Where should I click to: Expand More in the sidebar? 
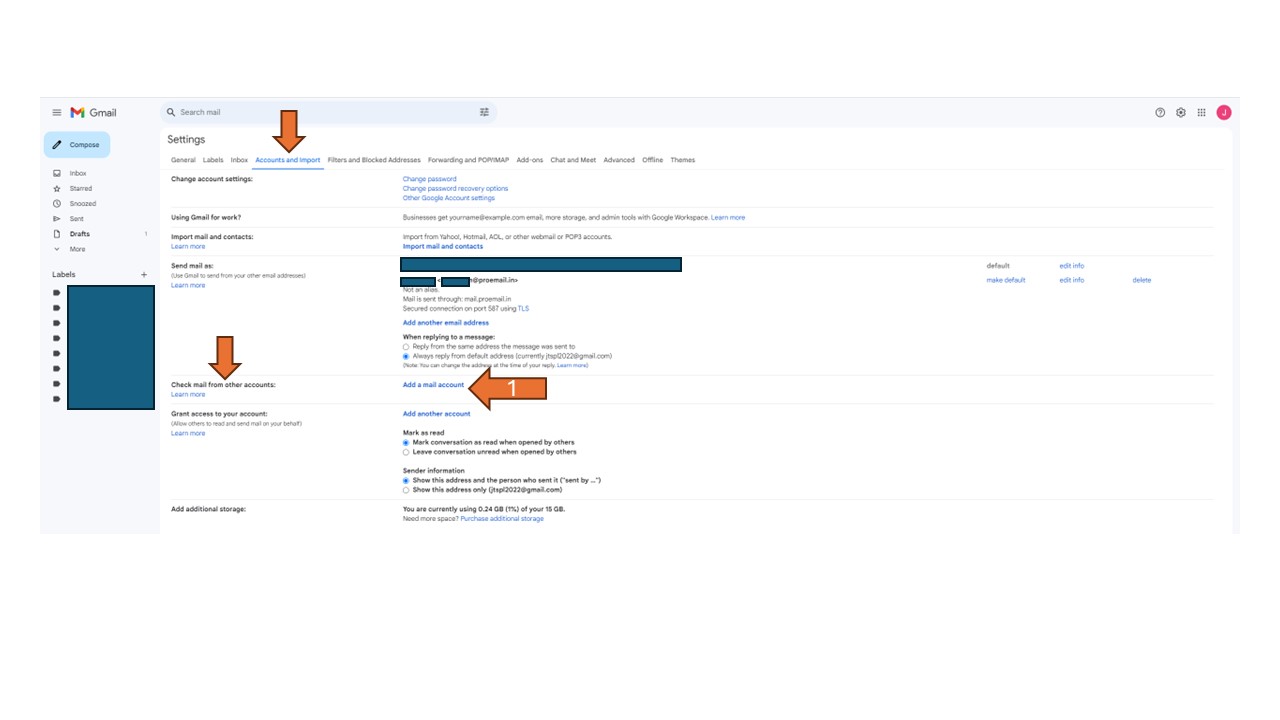coord(77,249)
